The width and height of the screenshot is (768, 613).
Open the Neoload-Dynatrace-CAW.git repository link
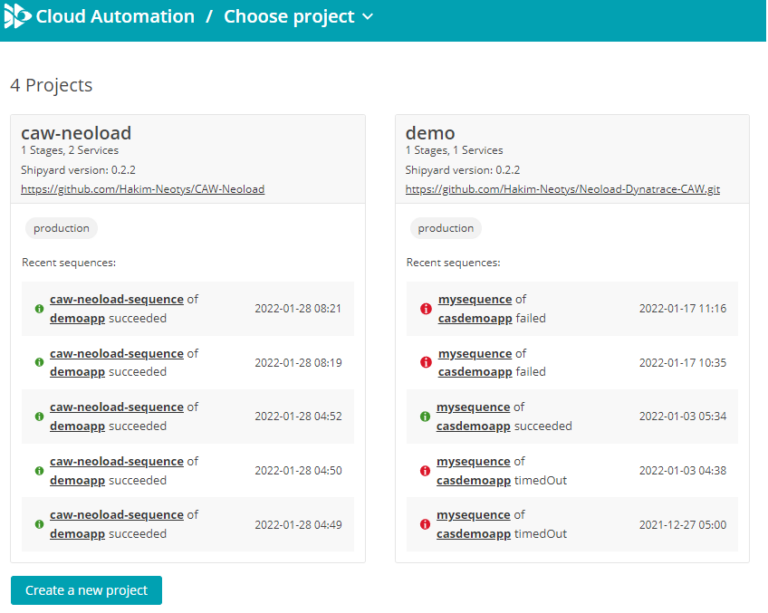coord(562,189)
